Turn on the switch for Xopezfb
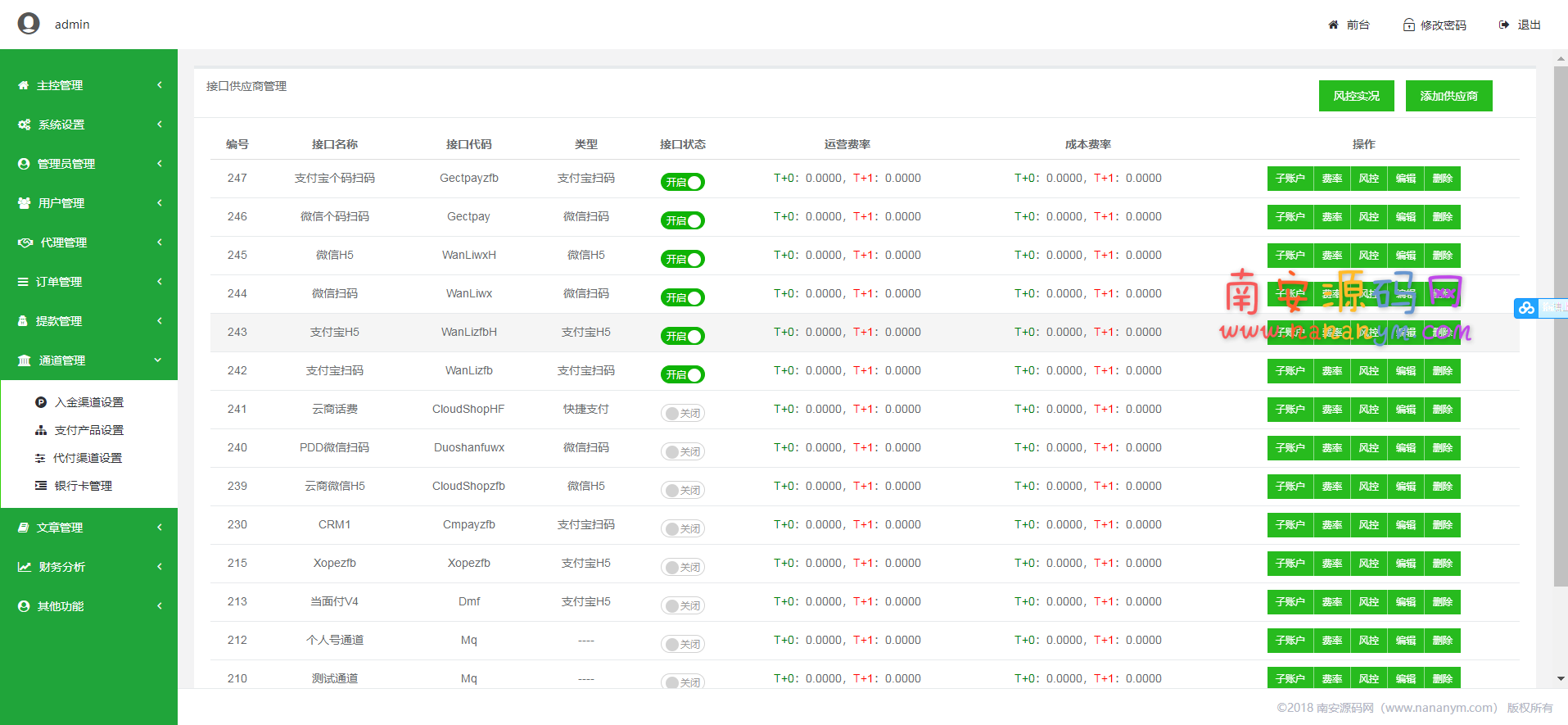This screenshot has height=725, width=1568. tap(683, 567)
